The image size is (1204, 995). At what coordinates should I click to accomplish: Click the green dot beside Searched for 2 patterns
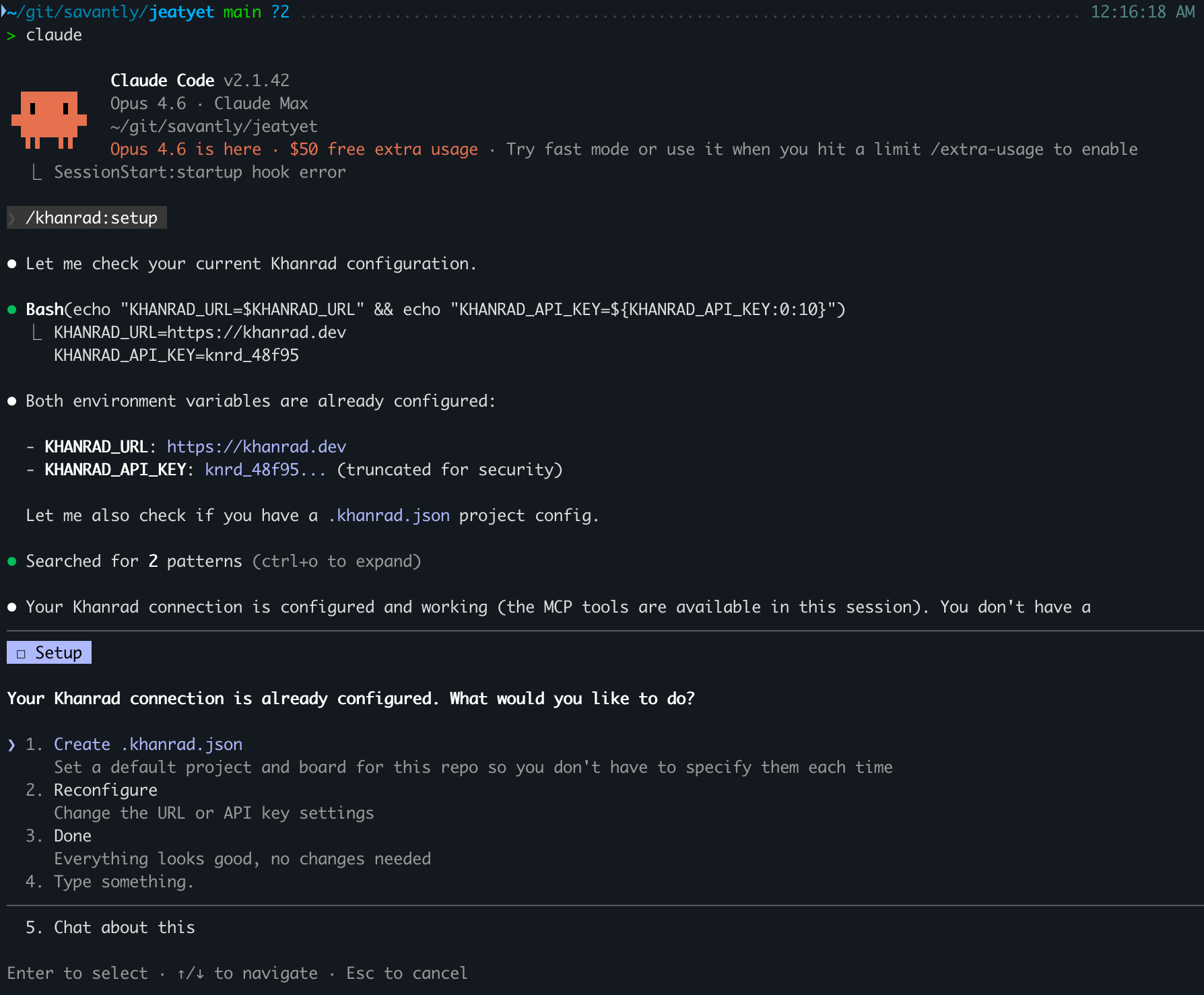[x=11, y=561]
